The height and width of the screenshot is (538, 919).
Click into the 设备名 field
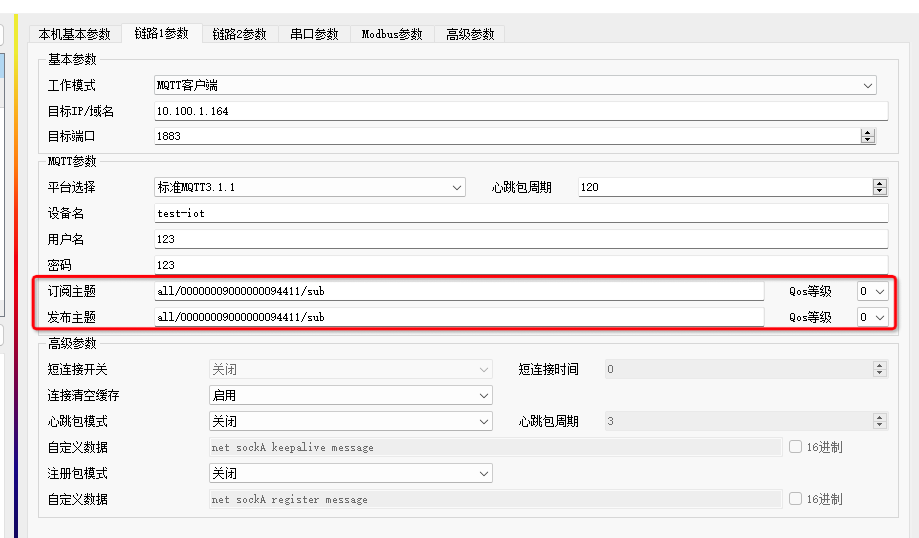point(520,213)
